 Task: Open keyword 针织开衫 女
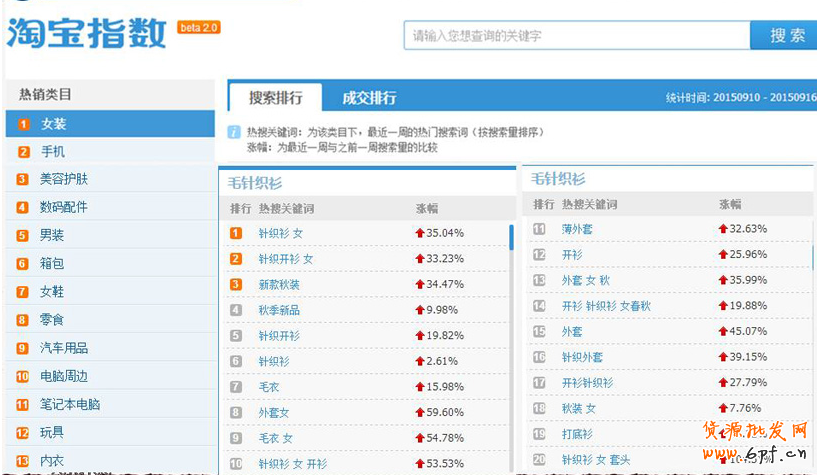click(286, 259)
